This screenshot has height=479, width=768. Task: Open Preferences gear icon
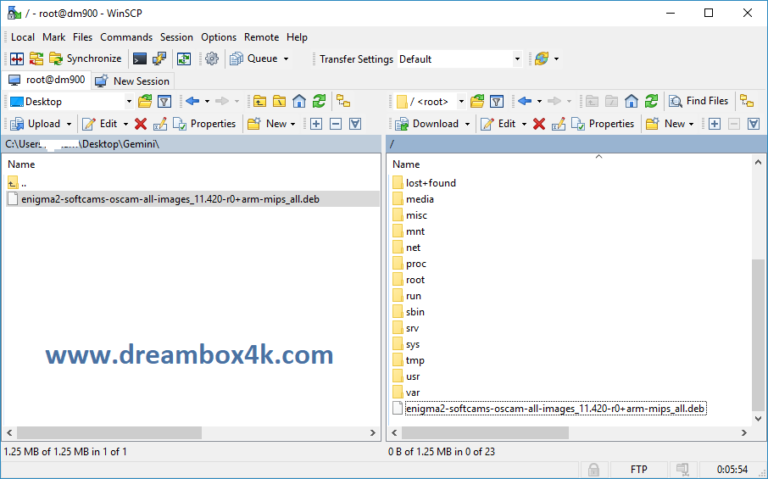[212, 59]
